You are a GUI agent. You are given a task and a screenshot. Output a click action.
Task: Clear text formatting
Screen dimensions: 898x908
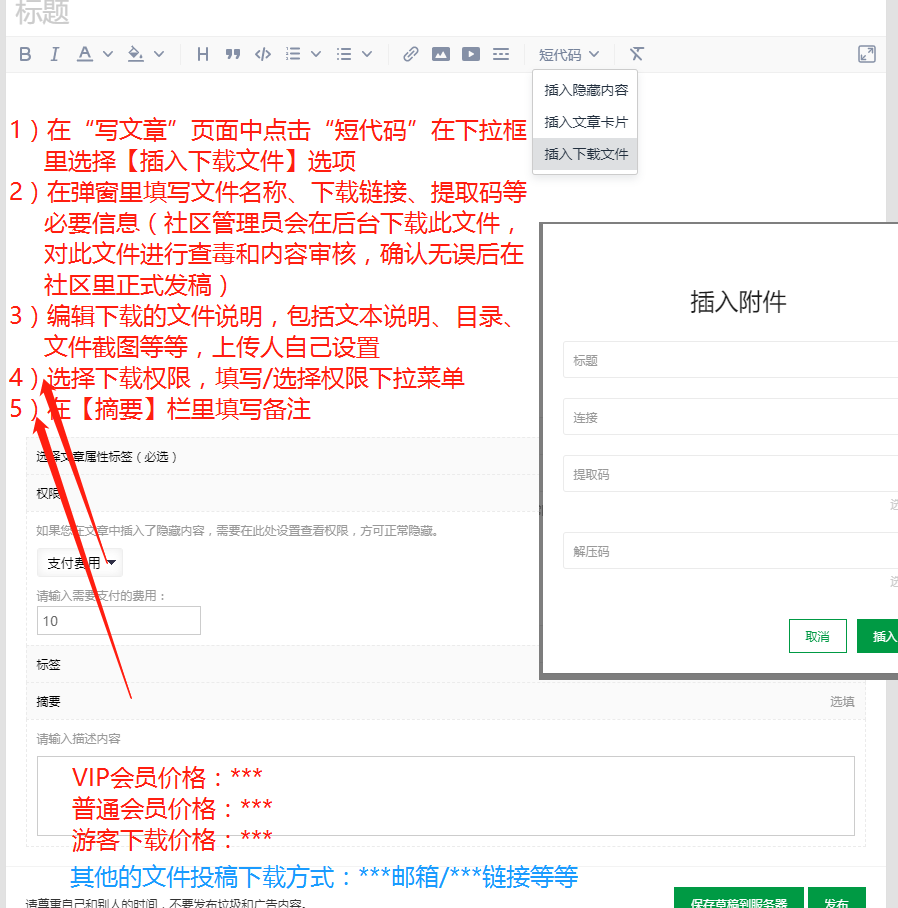click(x=636, y=54)
